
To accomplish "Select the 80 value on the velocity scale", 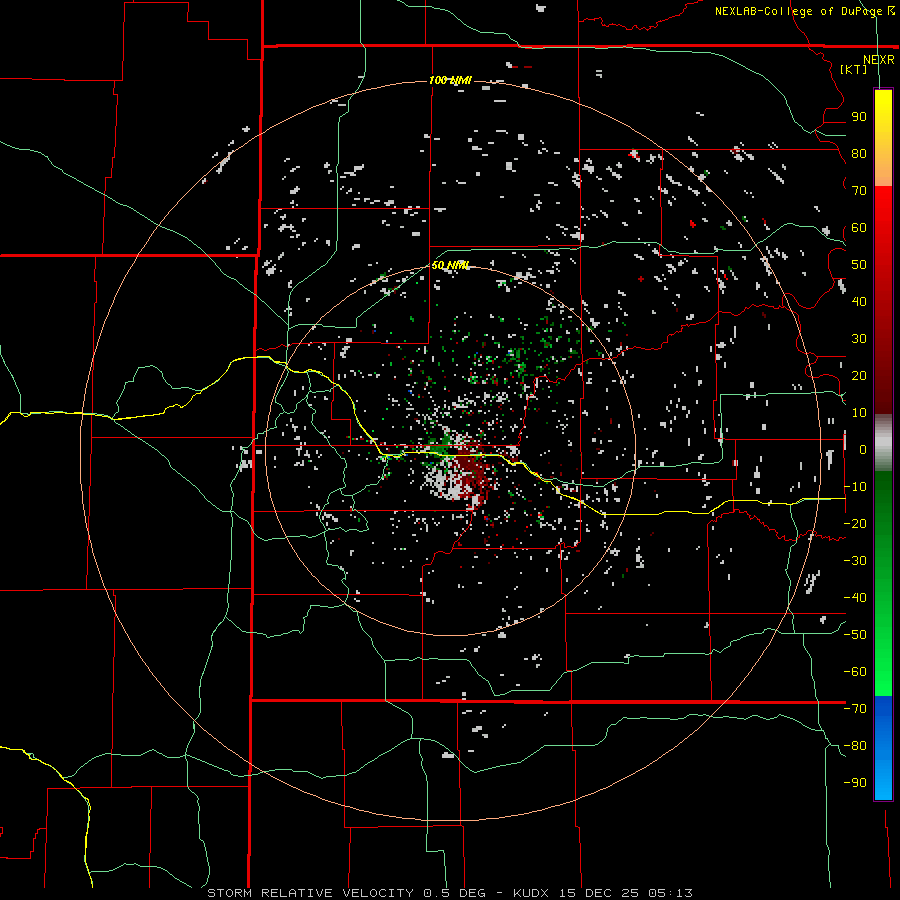I will click(859, 154).
